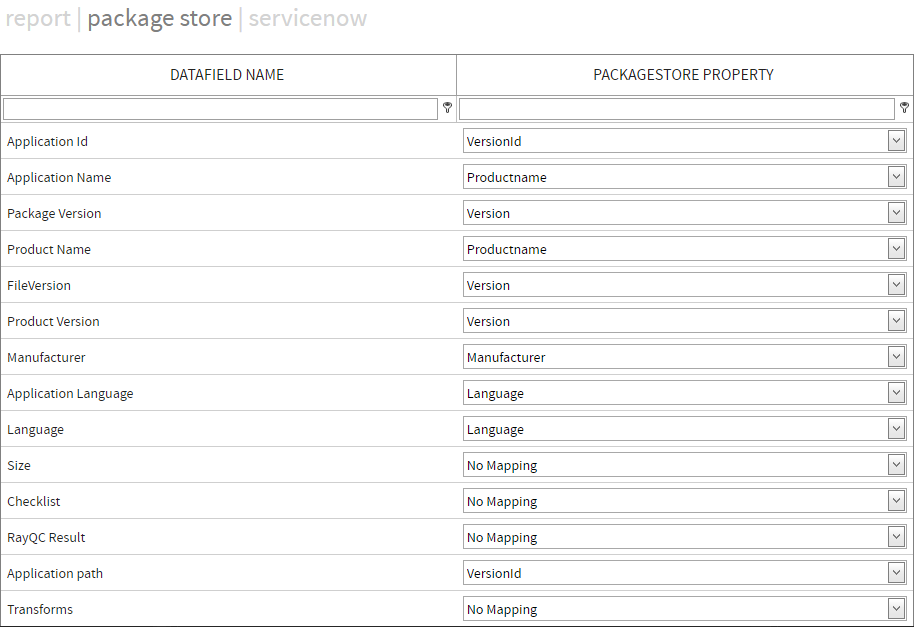The width and height of the screenshot is (914, 627).
Task: Open the No Mapping dropdown for Transforms
Action: coord(896,608)
